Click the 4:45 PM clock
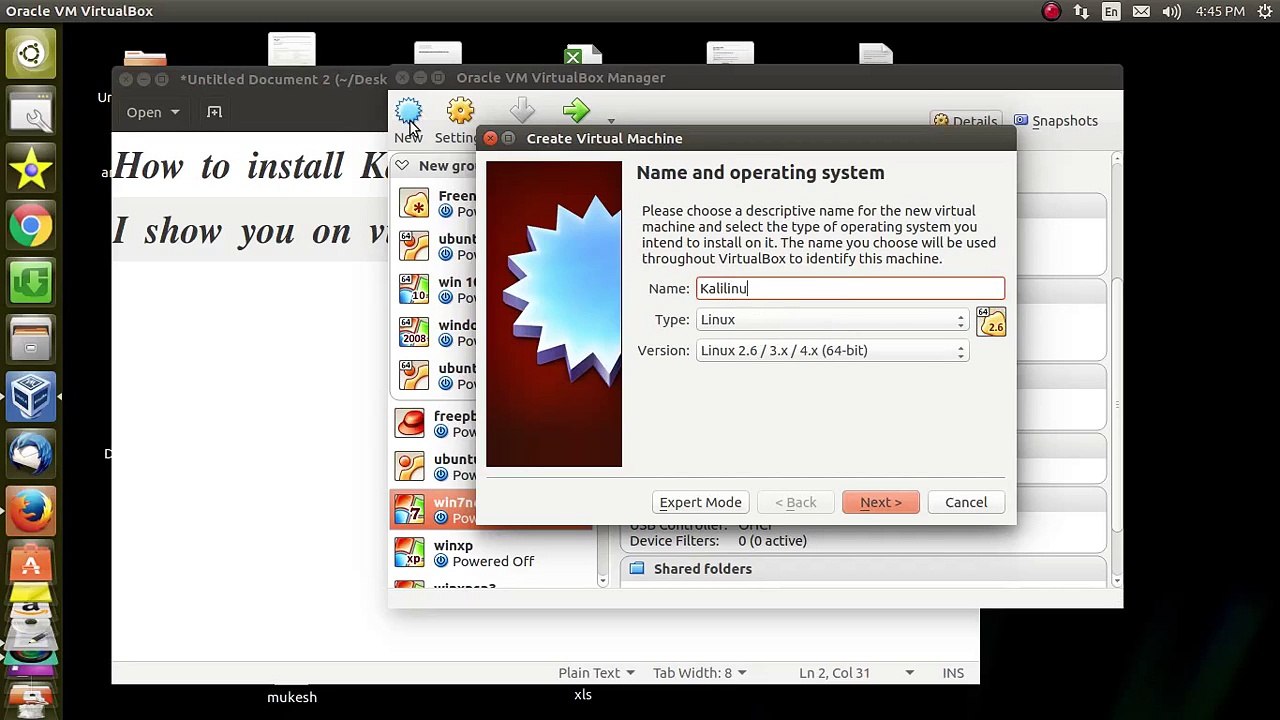The width and height of the screenshot is (1280, 720). tap(1220, 11)
